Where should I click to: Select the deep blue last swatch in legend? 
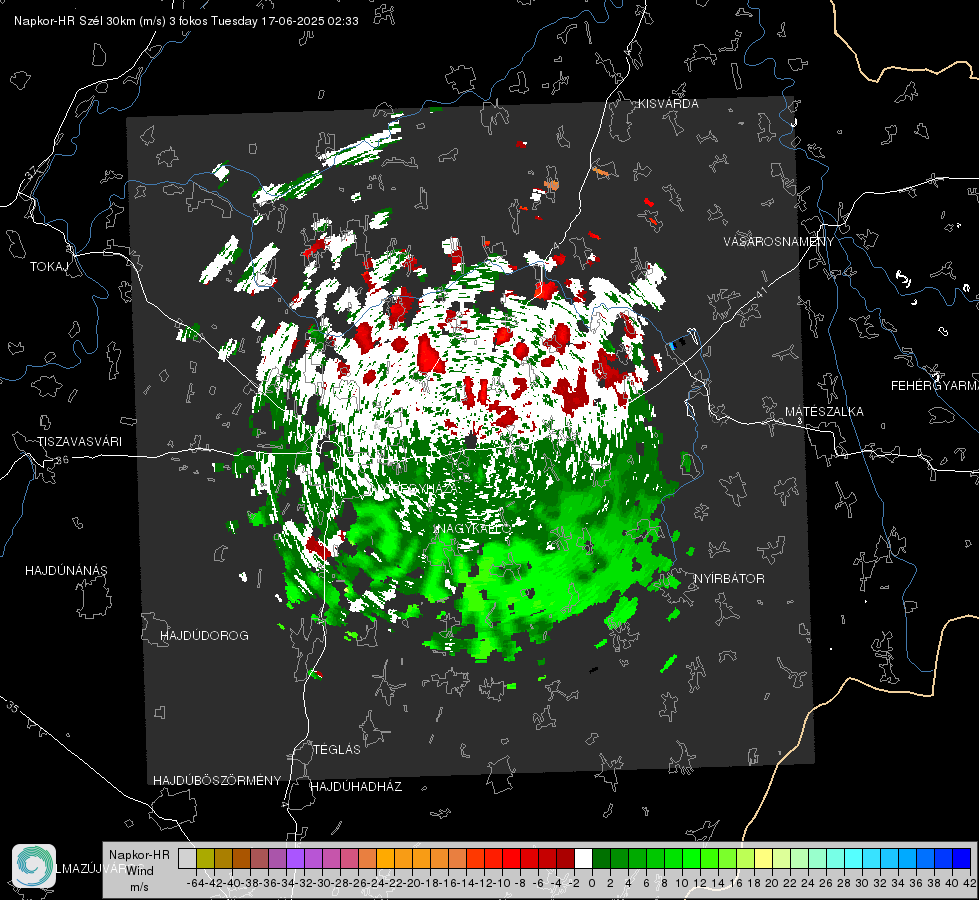(962, 859)
